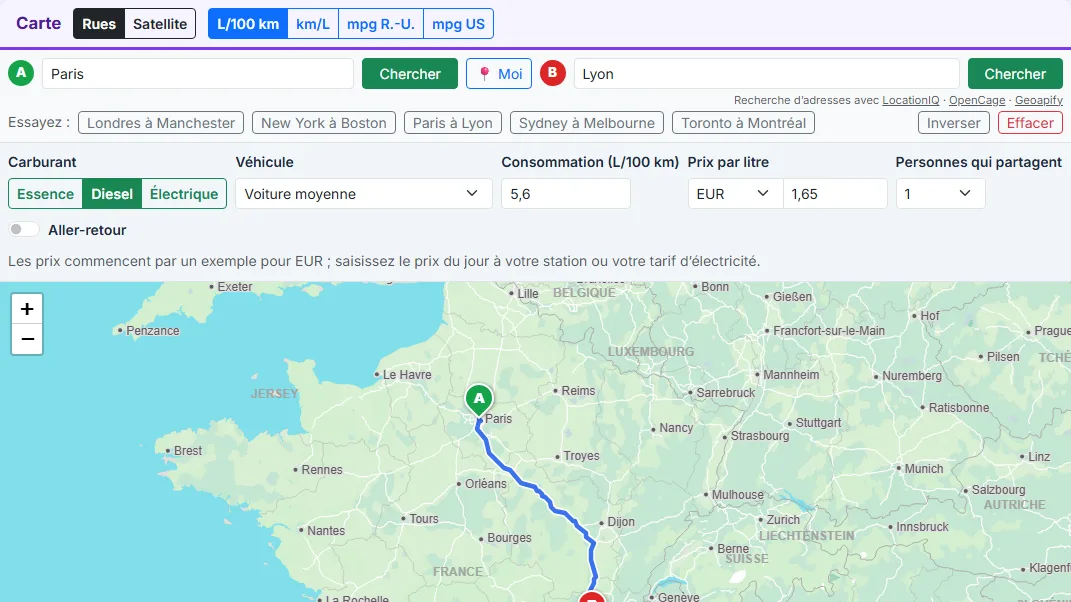The width and height of the screenshot is (1071, 602).
Task: Click Inverser to swap locations
Action: 954,123
